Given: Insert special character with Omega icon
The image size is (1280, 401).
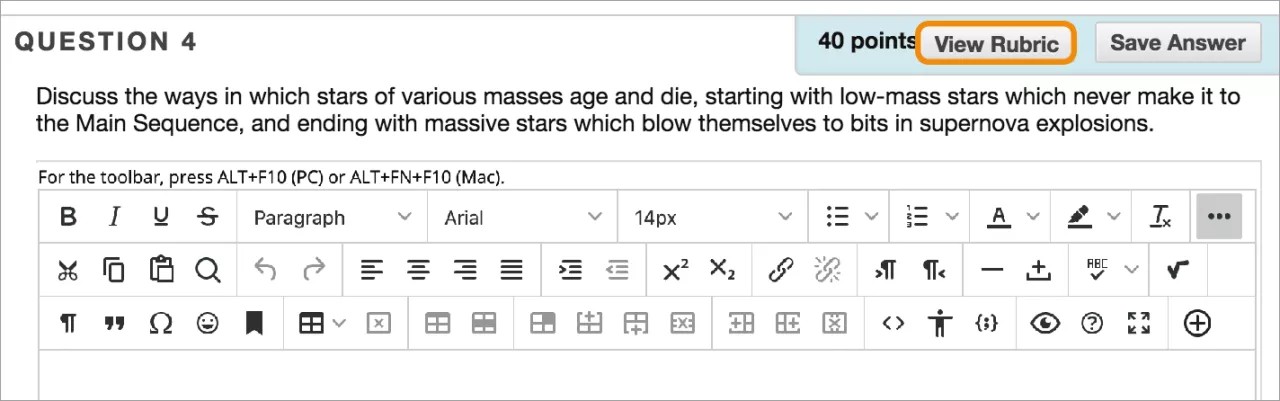Looking at the screenshot, I should tap(160, 323).
